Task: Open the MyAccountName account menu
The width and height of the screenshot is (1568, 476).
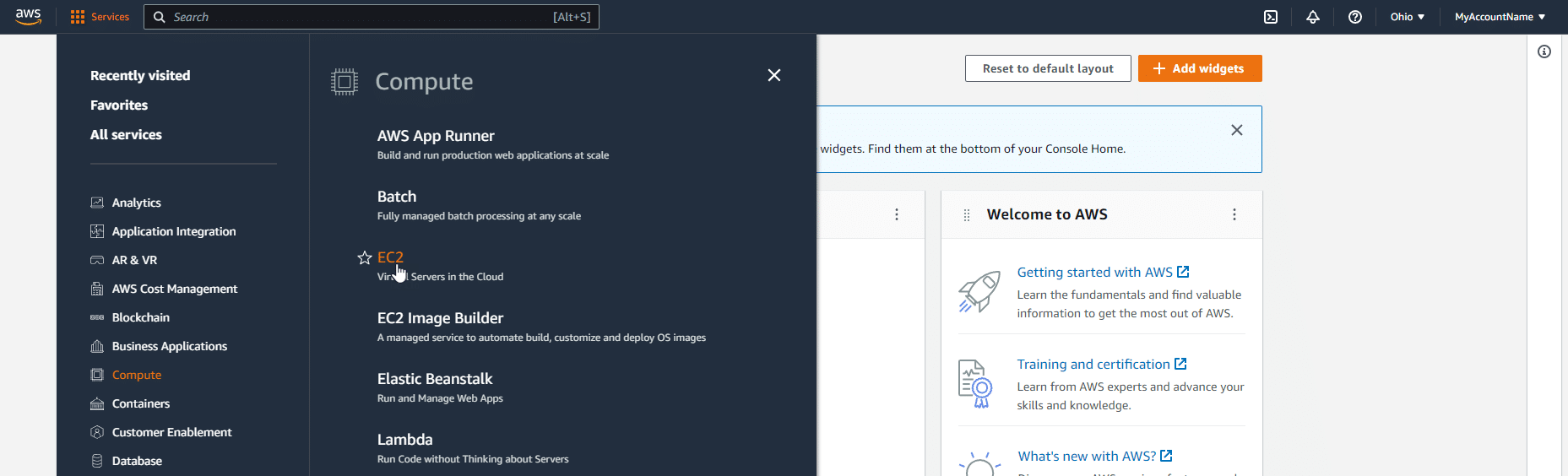Action: (1499, 17)
